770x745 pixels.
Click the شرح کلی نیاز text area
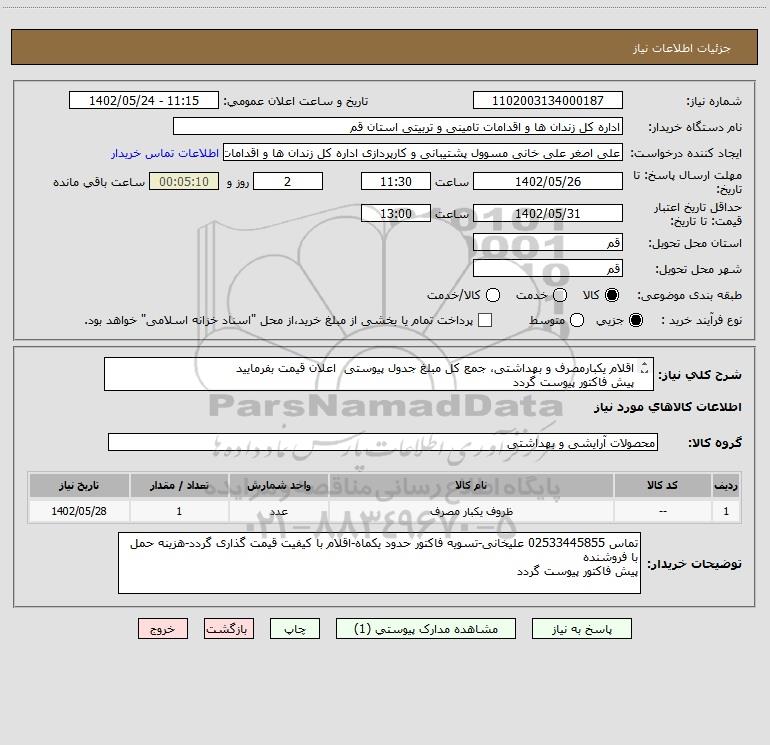tap(379, 375)
